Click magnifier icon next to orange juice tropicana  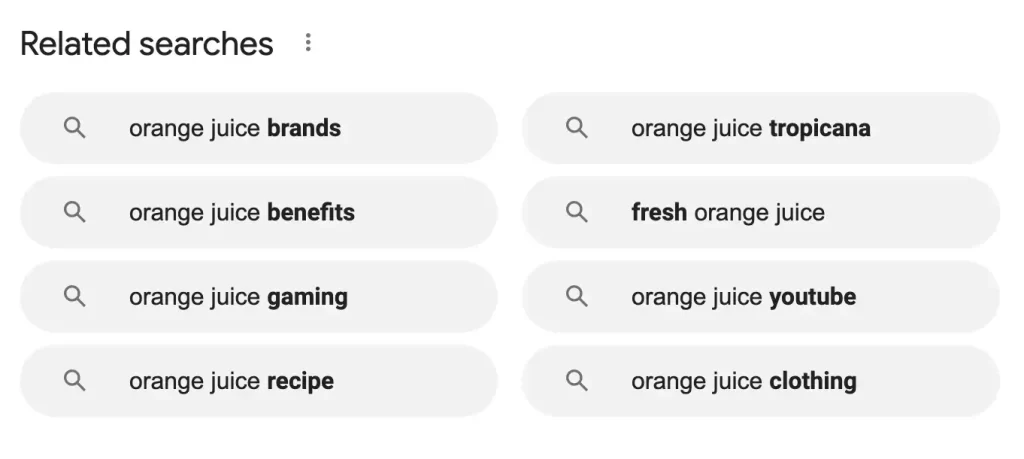577,128
